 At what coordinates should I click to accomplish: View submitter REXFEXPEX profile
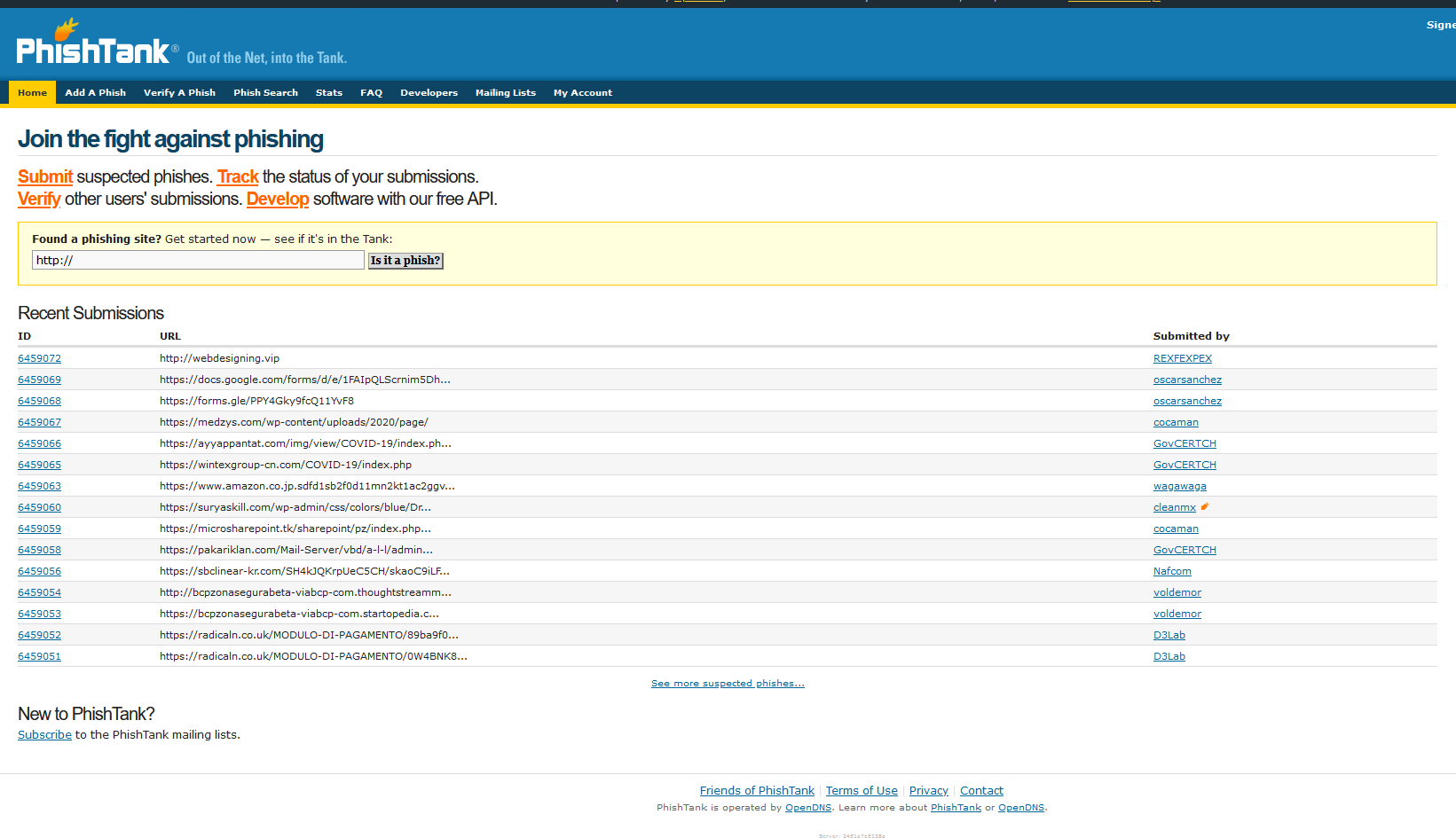pyautogui.click(x=1182, y=358)
